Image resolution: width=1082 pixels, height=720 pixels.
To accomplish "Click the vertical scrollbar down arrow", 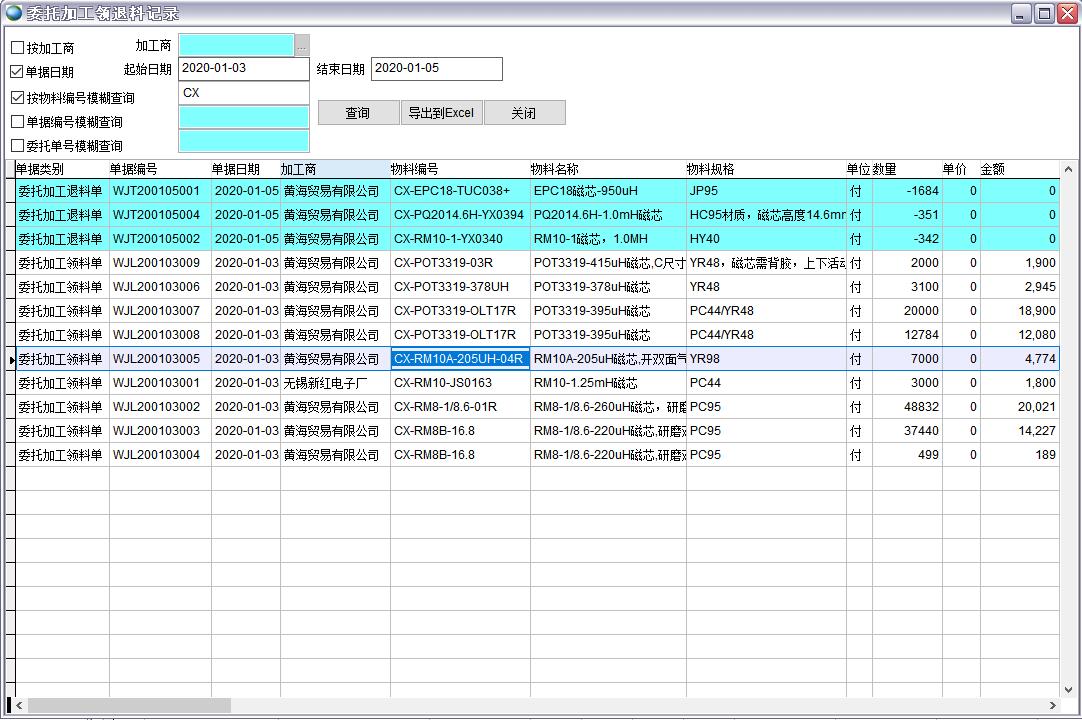I will (1067, 688).
